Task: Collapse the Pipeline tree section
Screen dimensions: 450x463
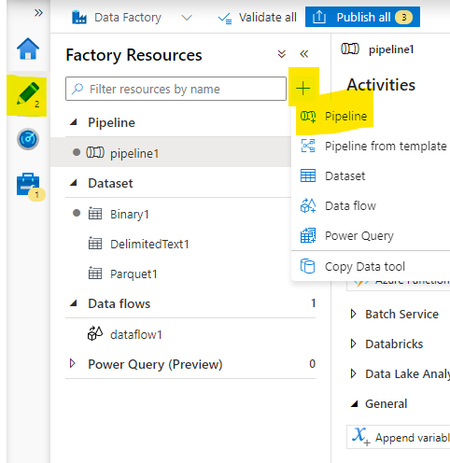Action: point(74,122)
